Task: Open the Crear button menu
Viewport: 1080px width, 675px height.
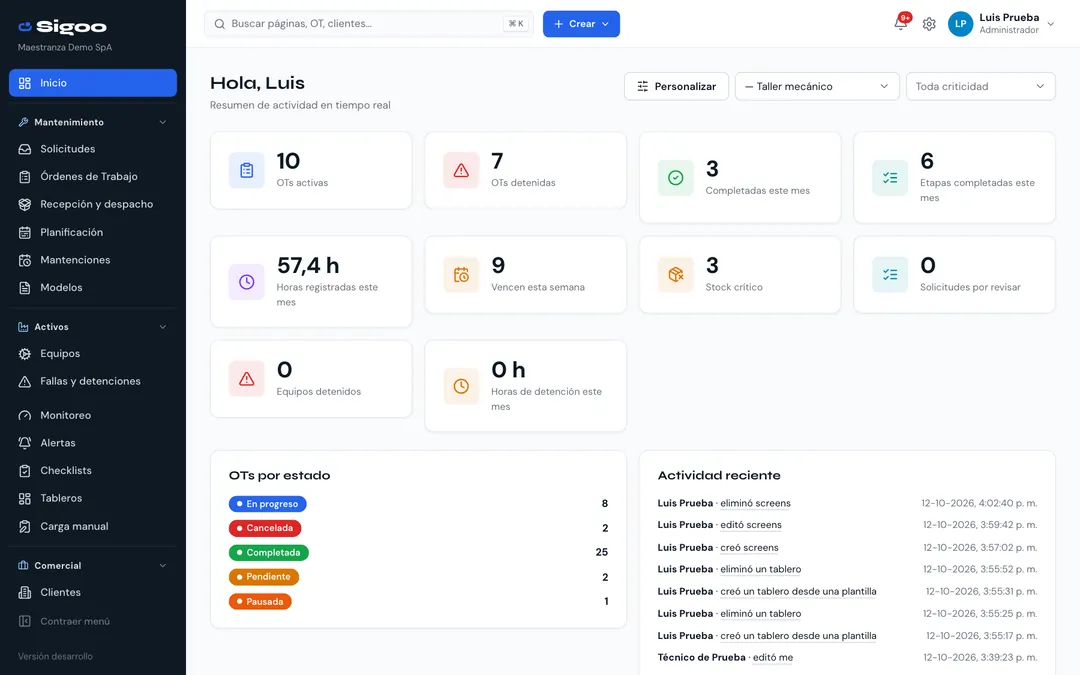Action: (581, 24)
